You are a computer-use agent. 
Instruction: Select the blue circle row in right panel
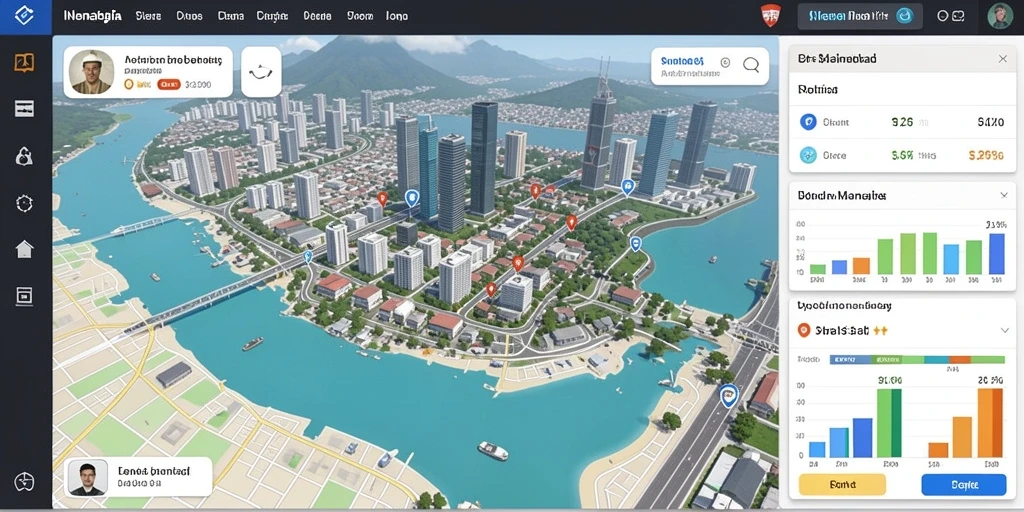pos(903,121)
